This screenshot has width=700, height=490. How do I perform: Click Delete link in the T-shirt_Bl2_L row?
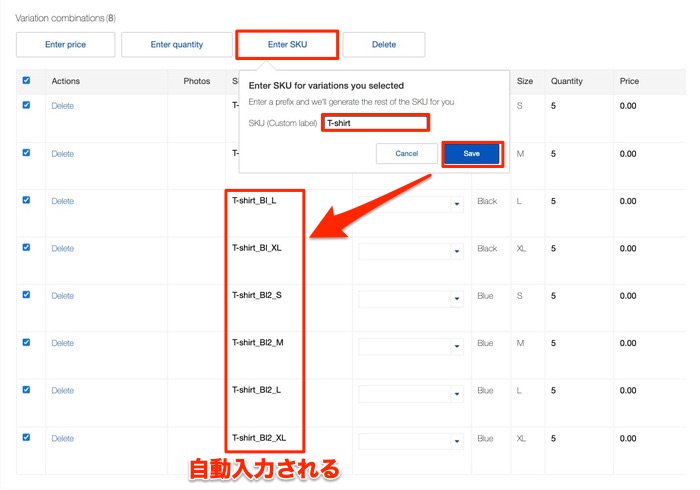tap(62, 391)
